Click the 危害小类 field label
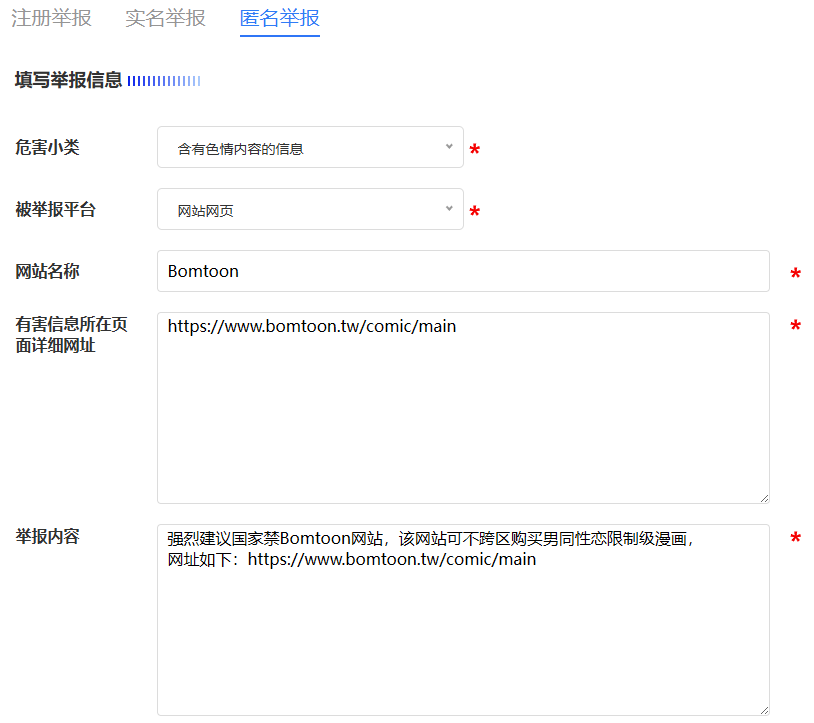The width and height of the screenshot is (814, 723). [47, 147]
